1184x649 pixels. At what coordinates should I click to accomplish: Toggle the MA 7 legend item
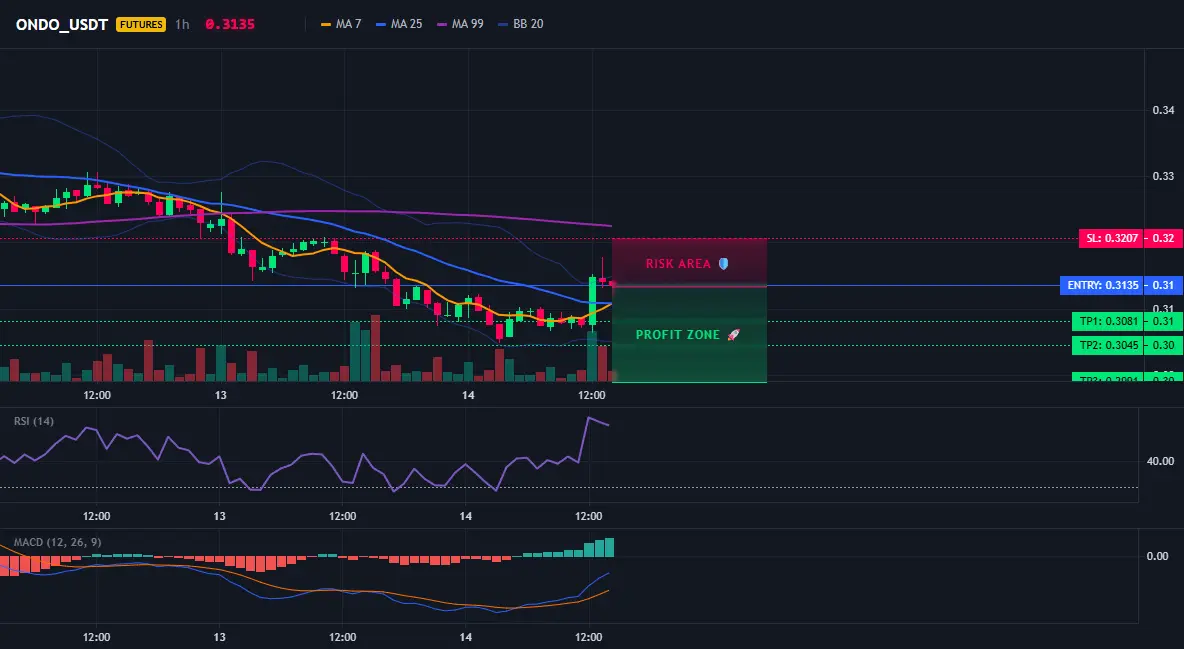click(341, 24)
